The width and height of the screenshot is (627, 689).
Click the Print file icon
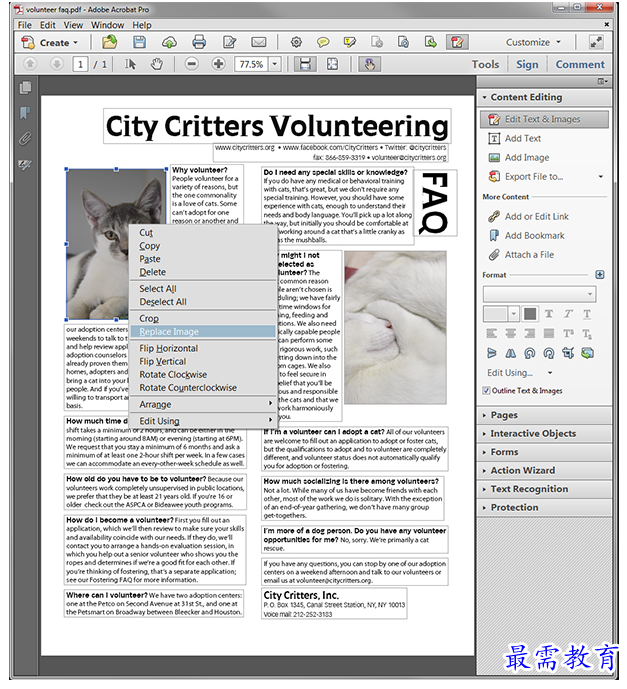(x=199, y=43)
